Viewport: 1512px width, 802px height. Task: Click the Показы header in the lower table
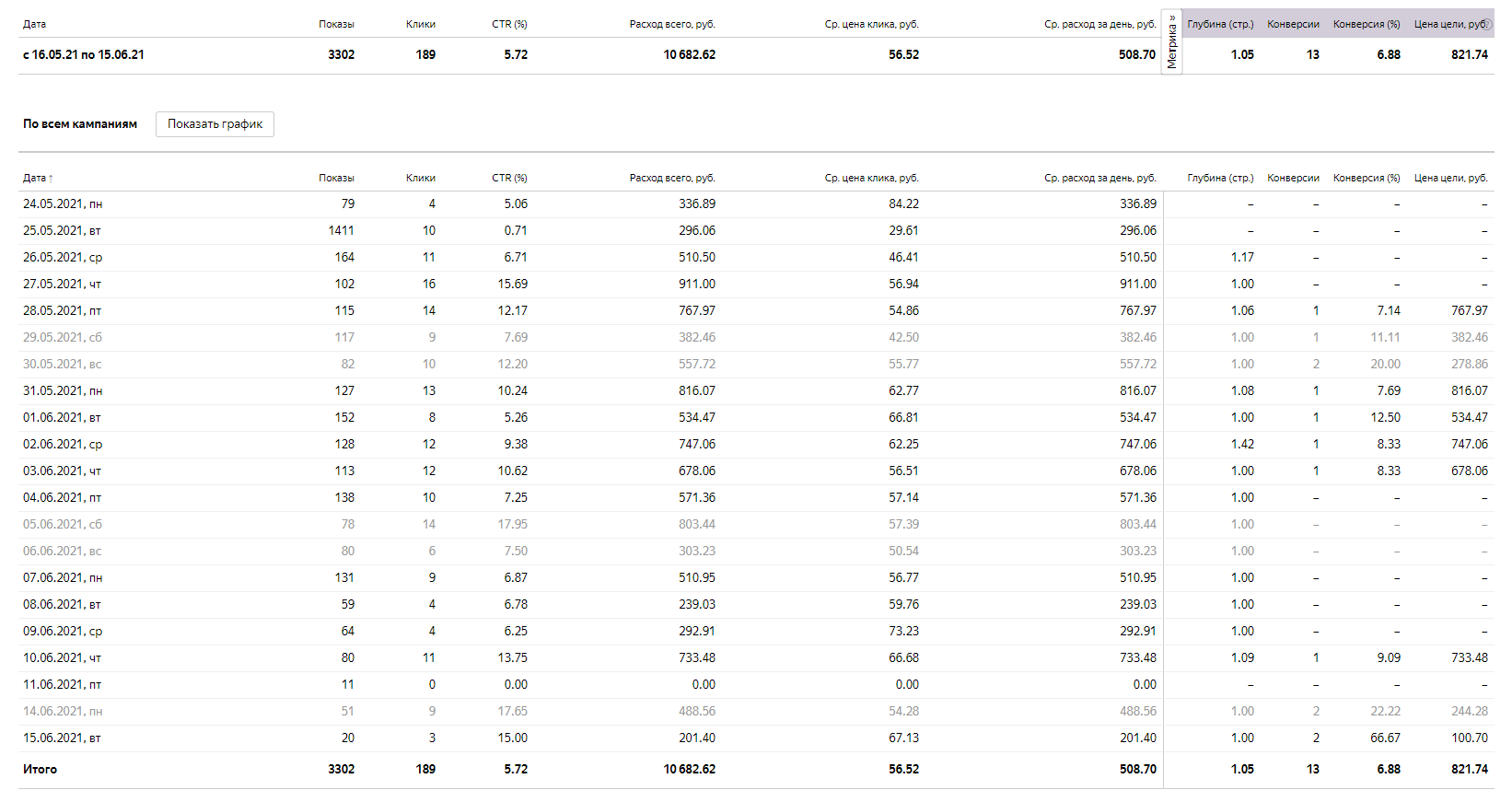point(336,178)
